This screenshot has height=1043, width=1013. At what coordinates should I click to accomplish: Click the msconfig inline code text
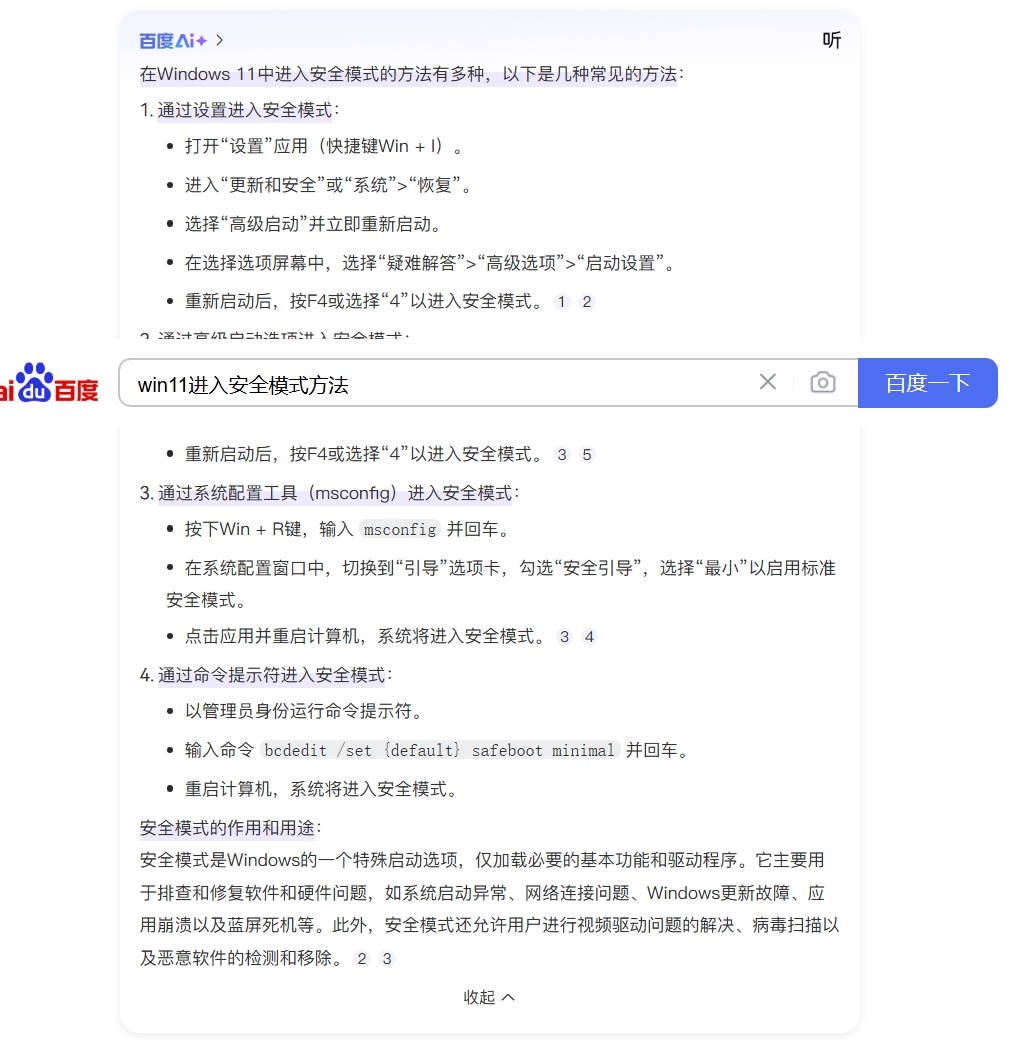click(x=400, y=529)
